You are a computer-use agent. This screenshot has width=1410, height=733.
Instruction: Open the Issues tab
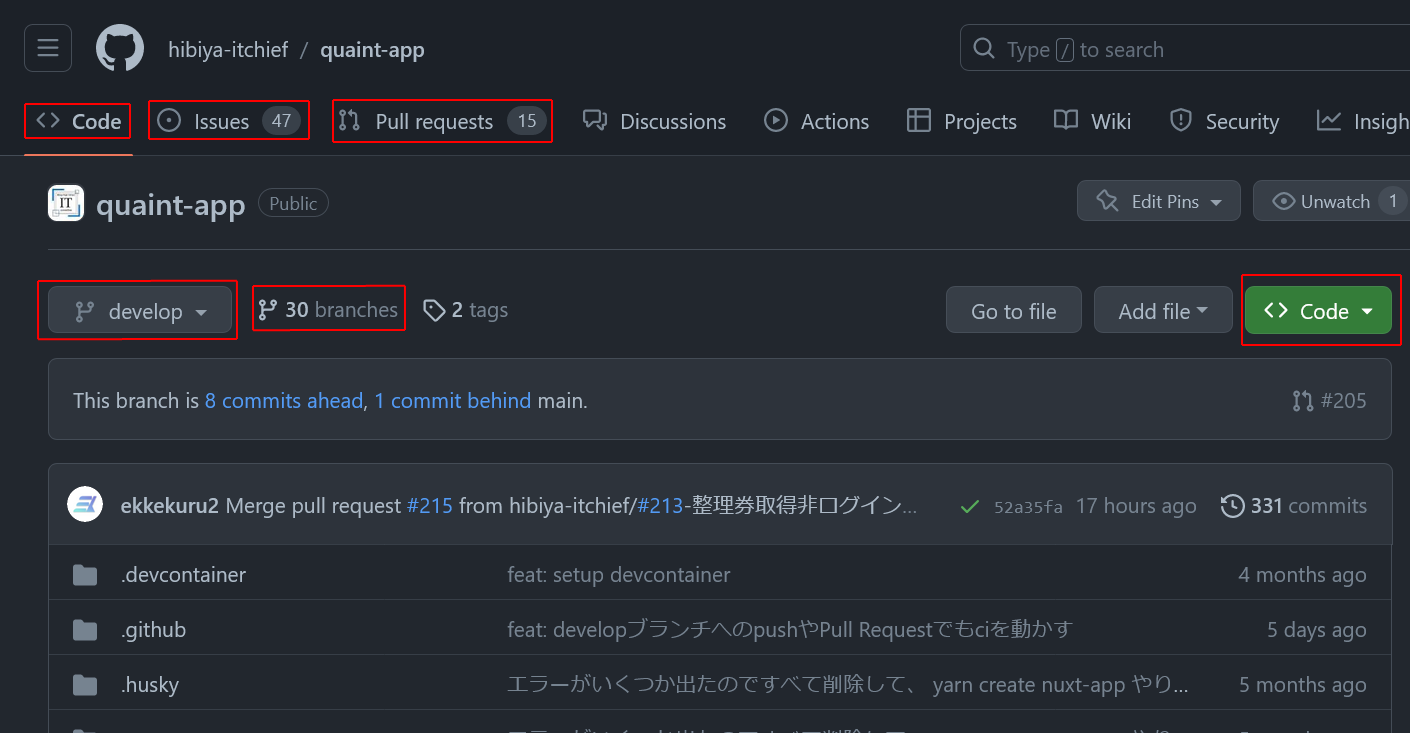point(229,122)
